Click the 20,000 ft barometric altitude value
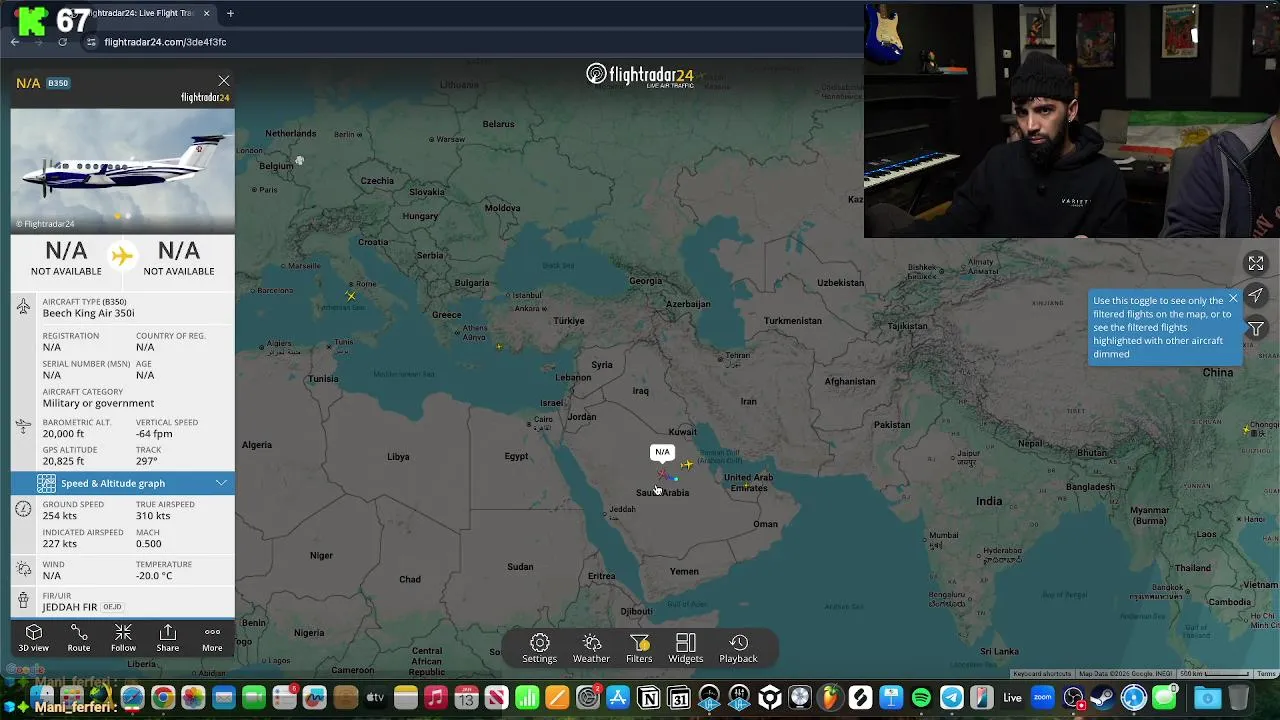 click(63, 433)
